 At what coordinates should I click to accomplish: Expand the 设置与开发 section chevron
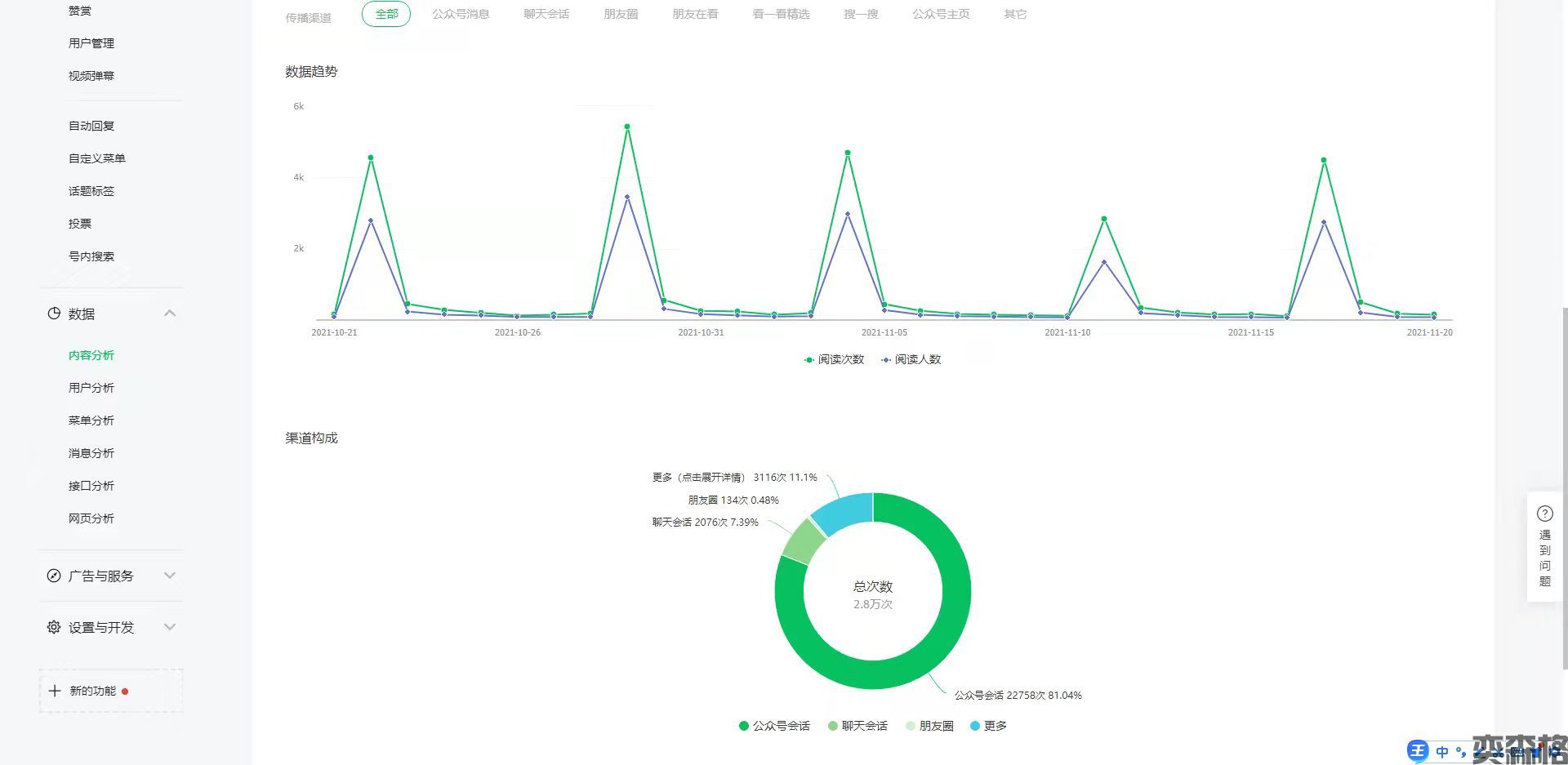tap(170, 627)
